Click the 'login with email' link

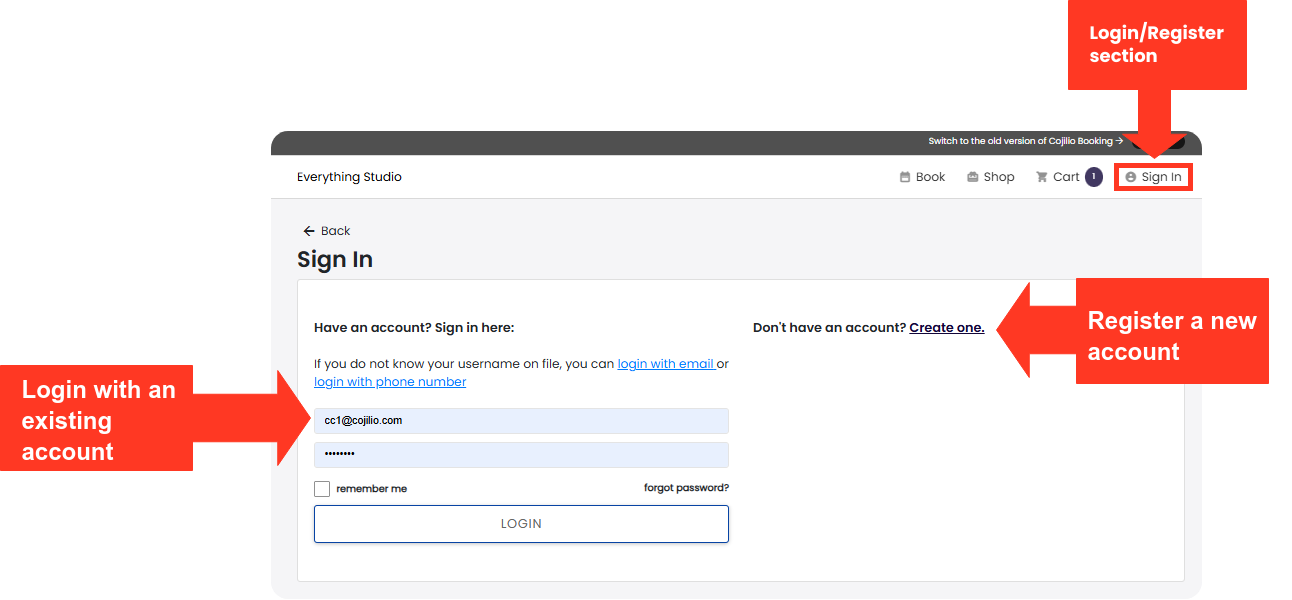pyautogui.click(x=665, y=364)
